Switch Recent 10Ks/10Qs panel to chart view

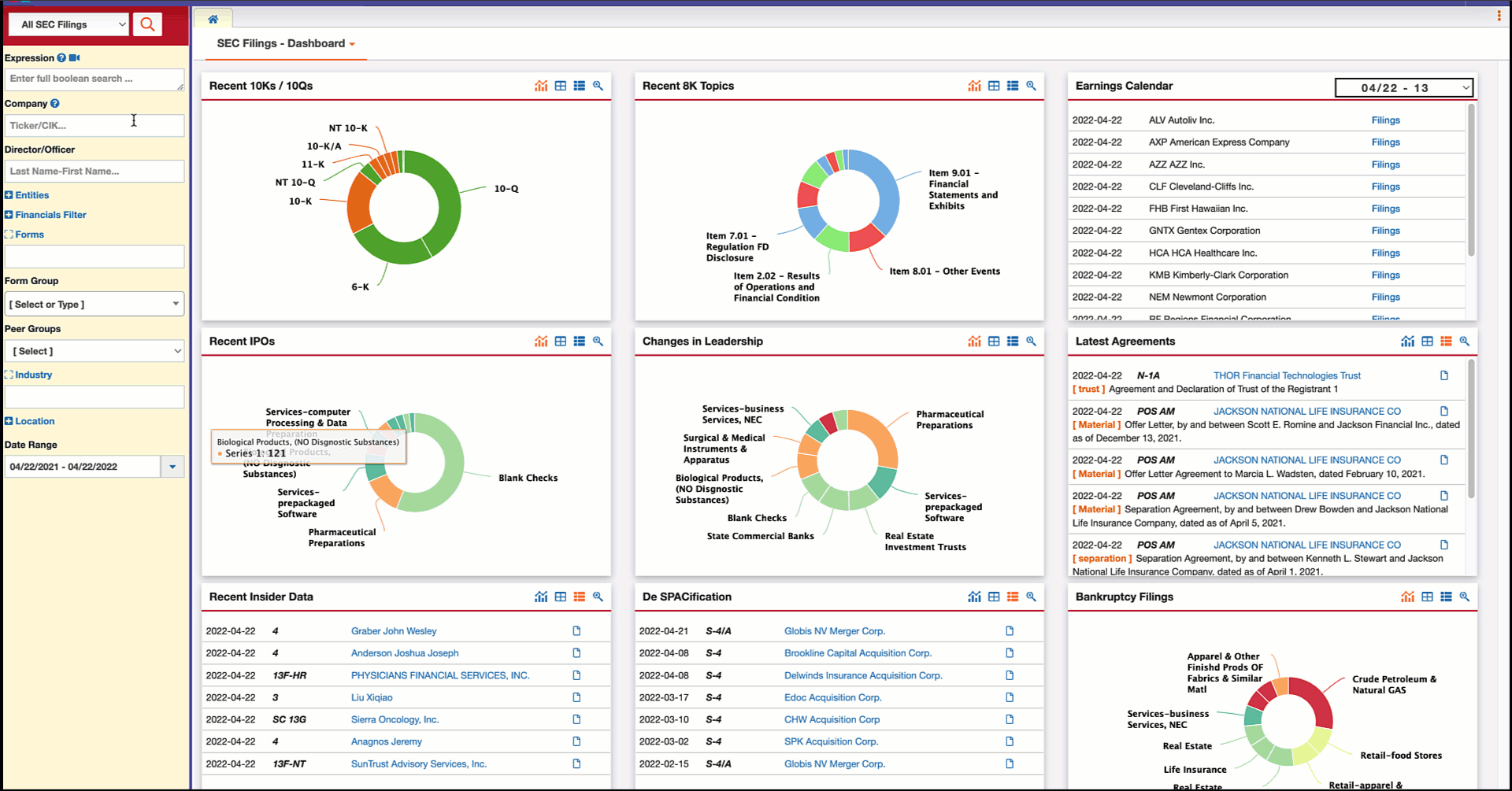(541, 85)
